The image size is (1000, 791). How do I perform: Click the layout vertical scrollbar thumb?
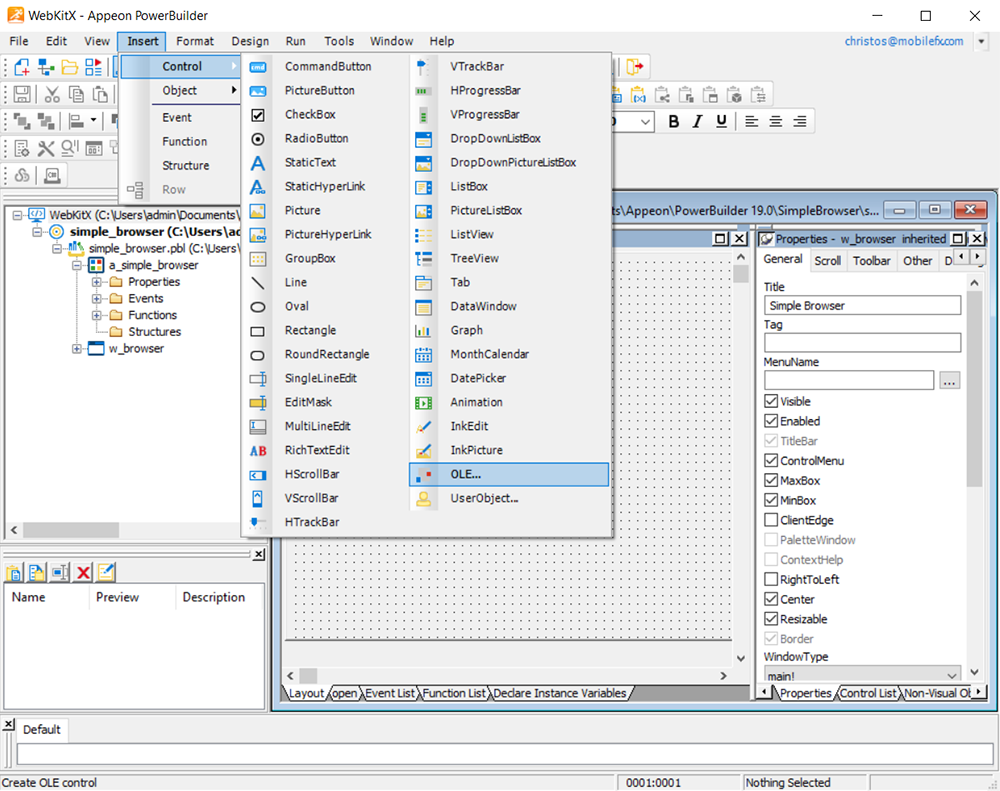(x=740, y=274)
